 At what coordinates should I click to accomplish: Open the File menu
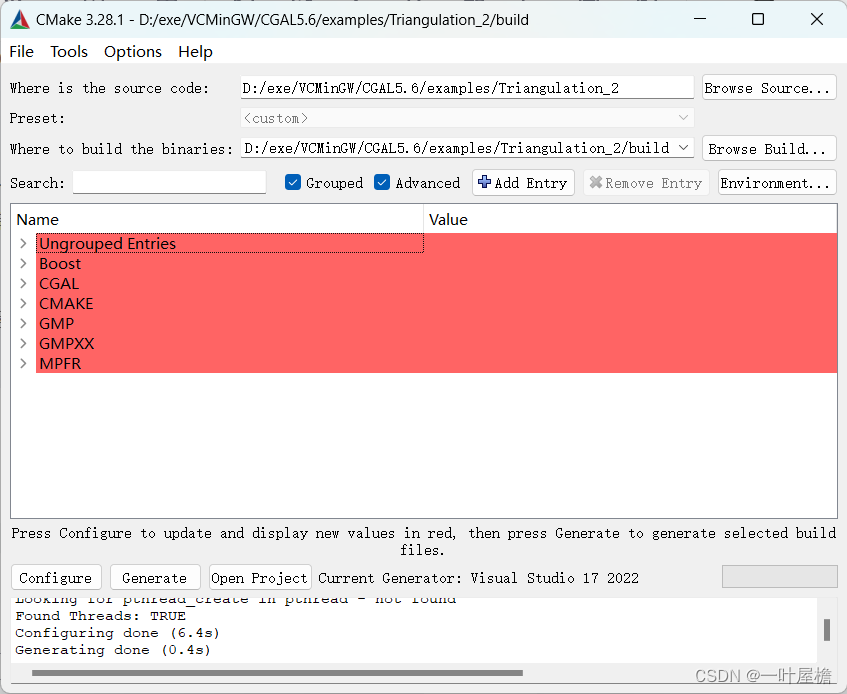(x=22, y=52)
